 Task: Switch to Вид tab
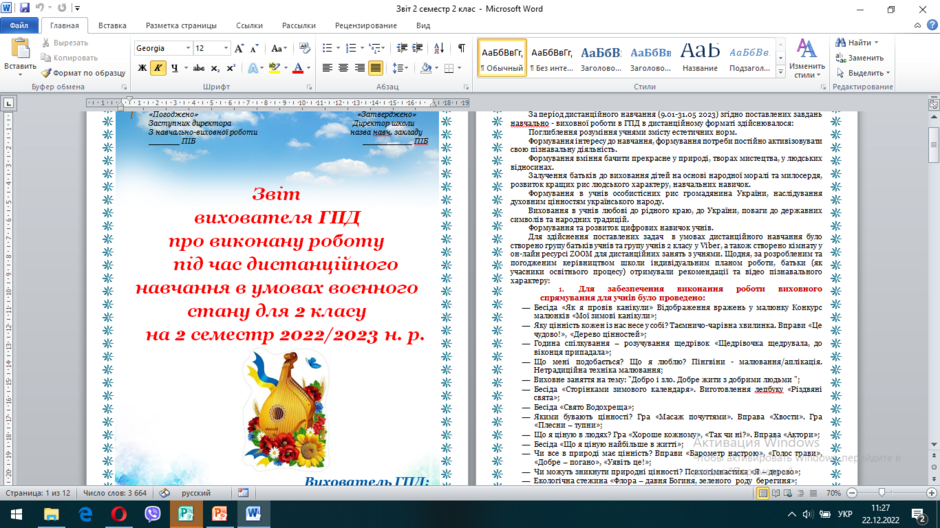click(x=423, y=25)
